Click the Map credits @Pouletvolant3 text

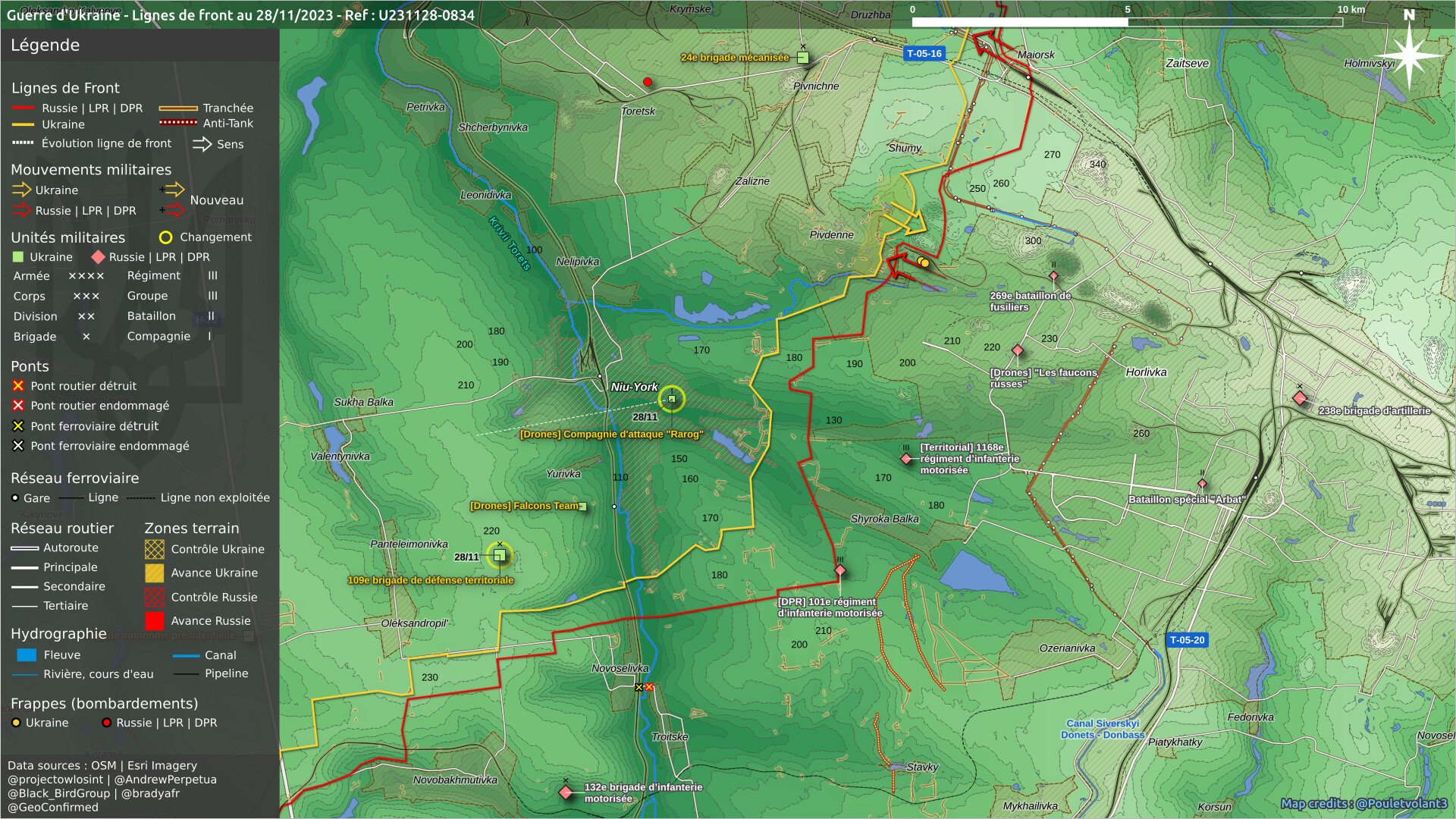tap(1363, 803)
